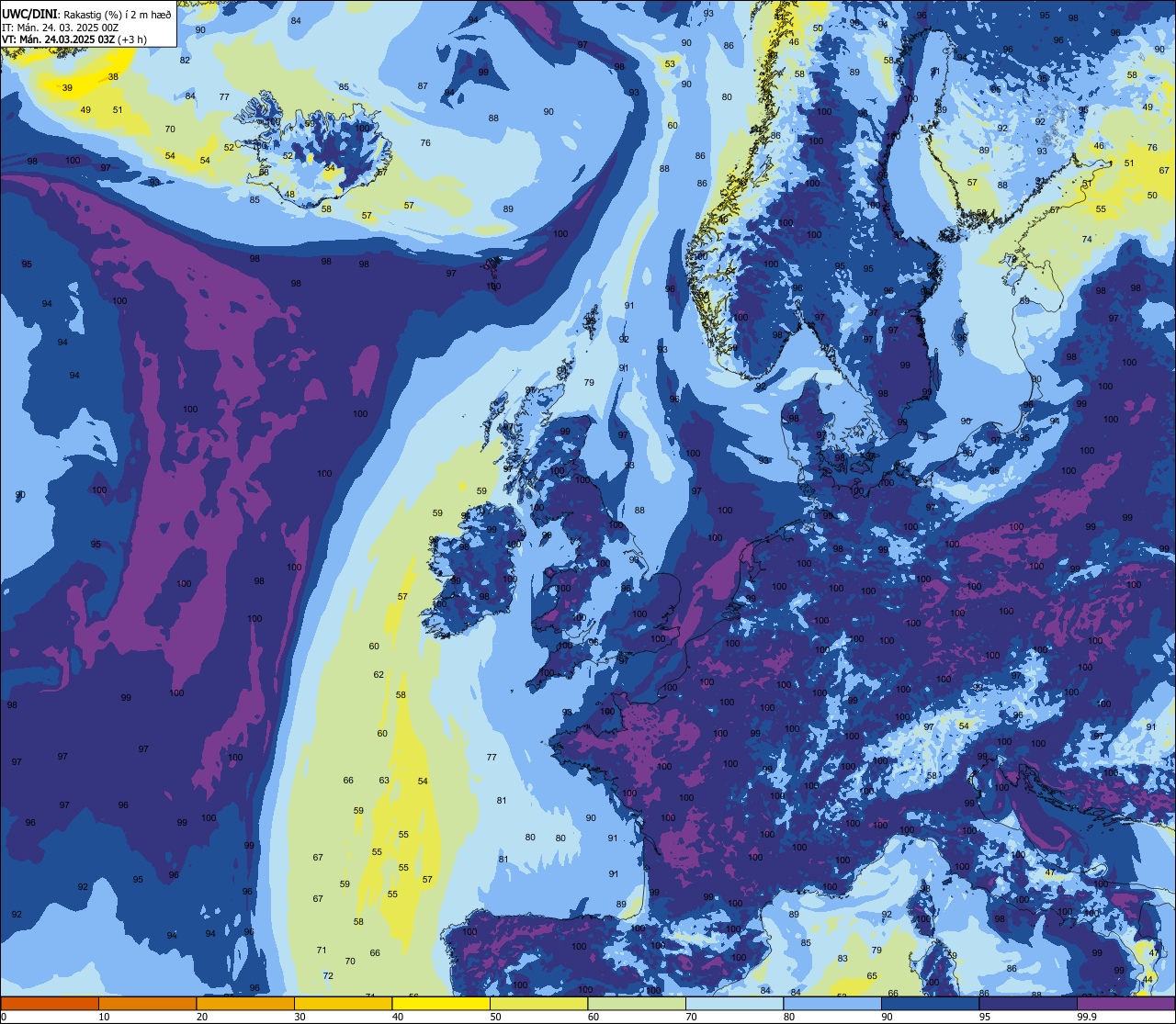
Task: Select legend swatch between 20 and 30
Action: pyautogui.click(x=245, y=1004)
